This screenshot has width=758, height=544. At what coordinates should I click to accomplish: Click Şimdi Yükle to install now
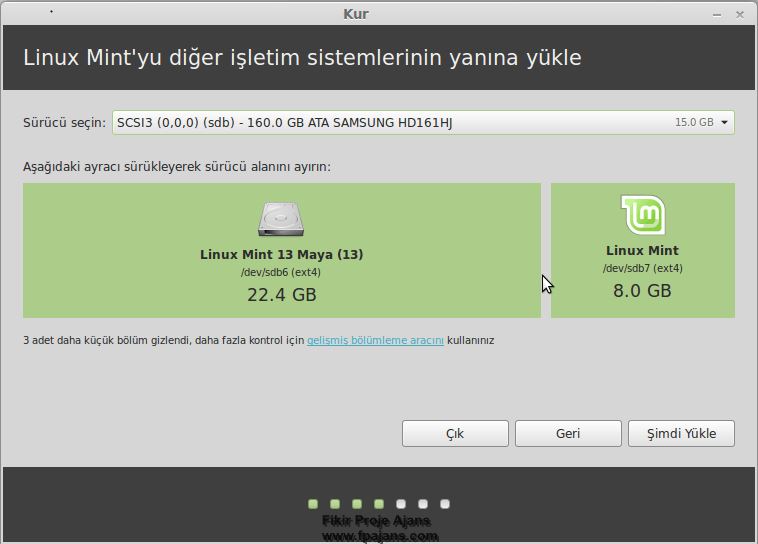click(681, 433)
